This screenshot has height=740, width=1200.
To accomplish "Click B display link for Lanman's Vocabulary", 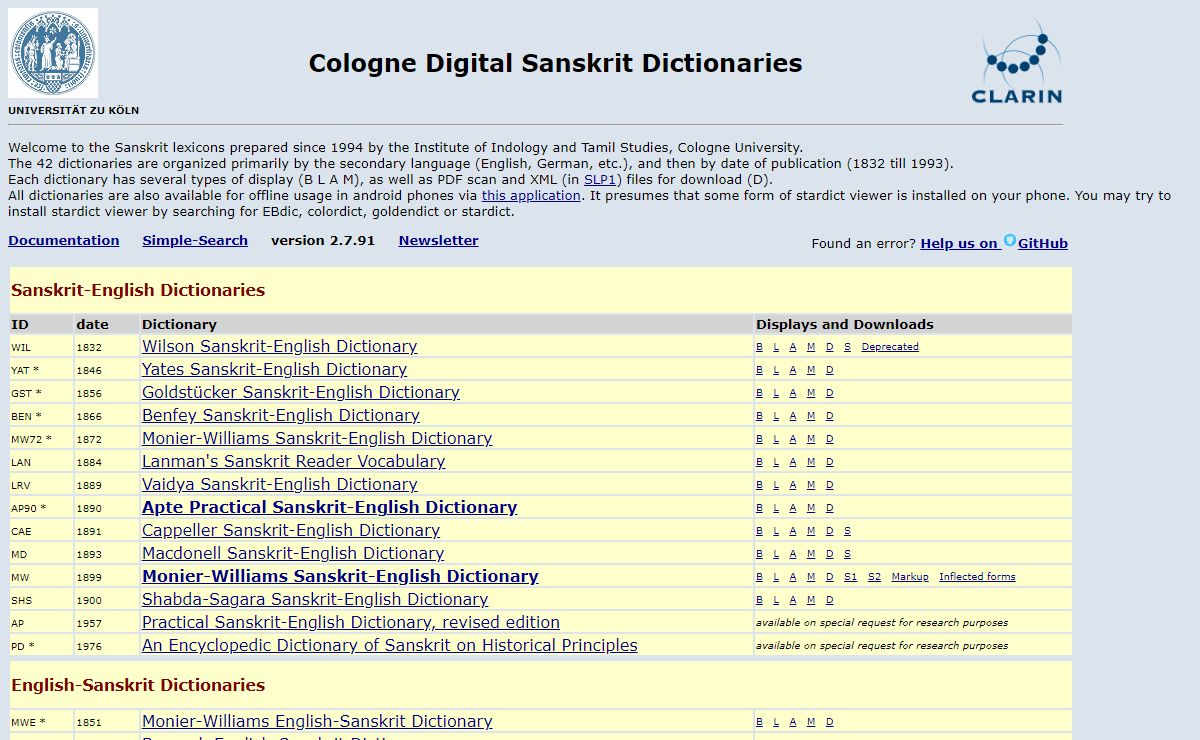I will click(x=759, y=462).
